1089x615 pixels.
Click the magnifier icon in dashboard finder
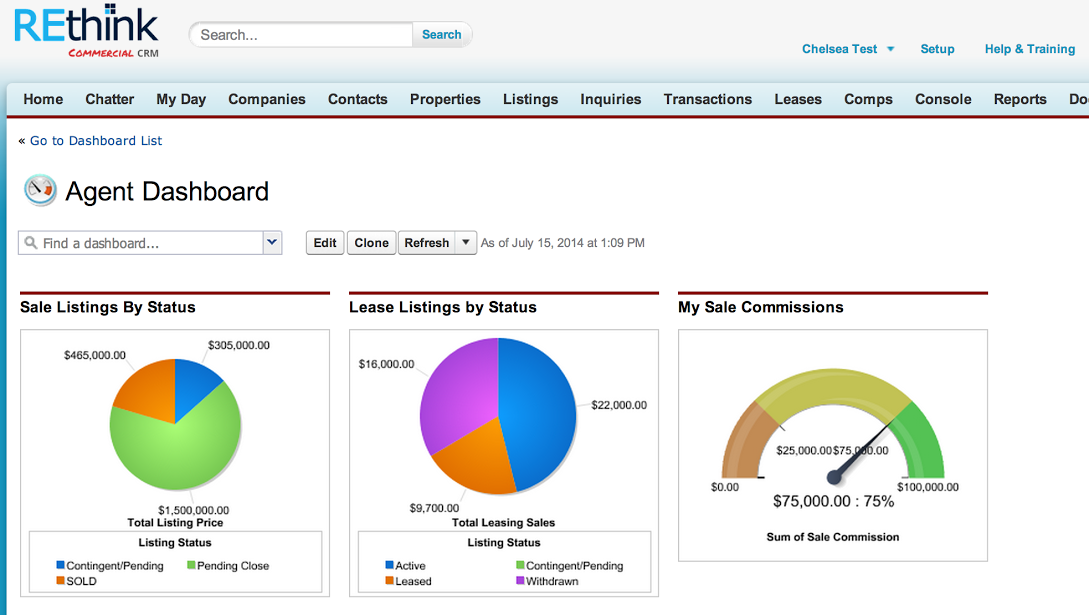pos(30,243)
